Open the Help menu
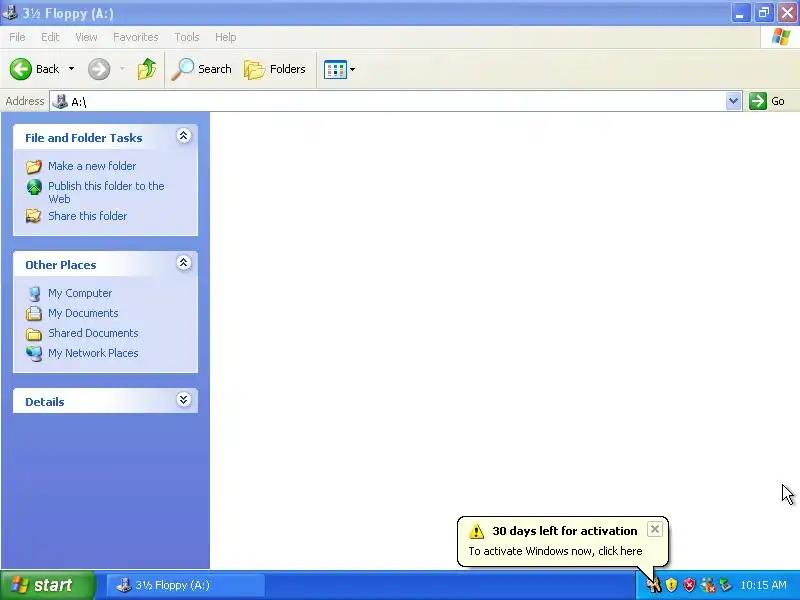The height and width of the screenshot is (600, 800). (226, 37)
